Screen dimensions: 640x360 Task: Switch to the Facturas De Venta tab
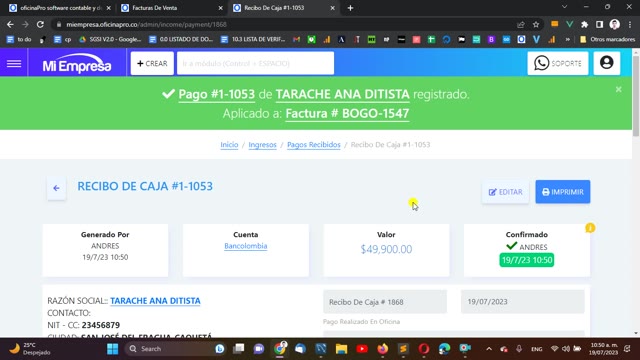tap(171, 8)
